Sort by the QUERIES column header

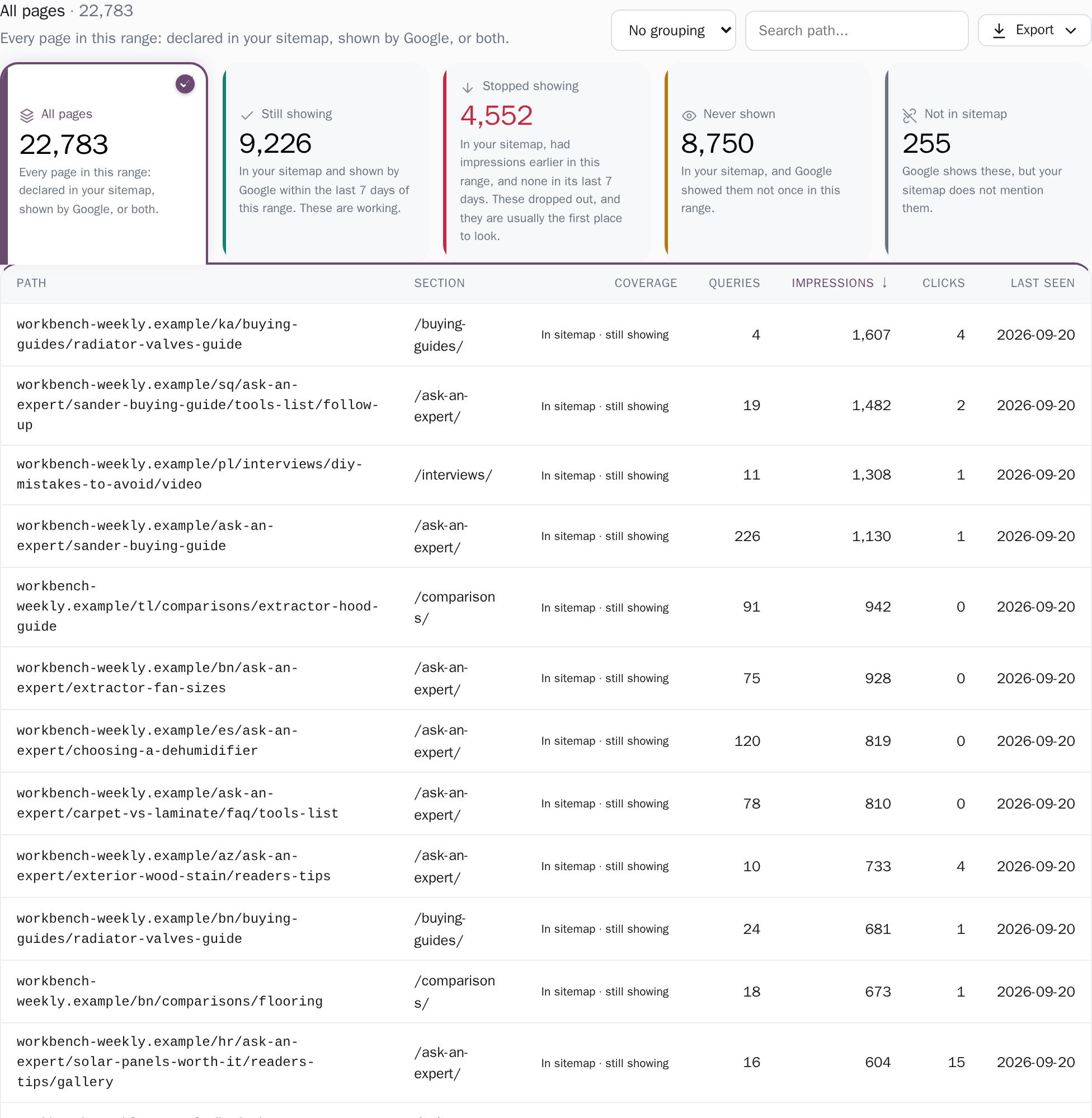pyautogui.click(x=733, y=283)
